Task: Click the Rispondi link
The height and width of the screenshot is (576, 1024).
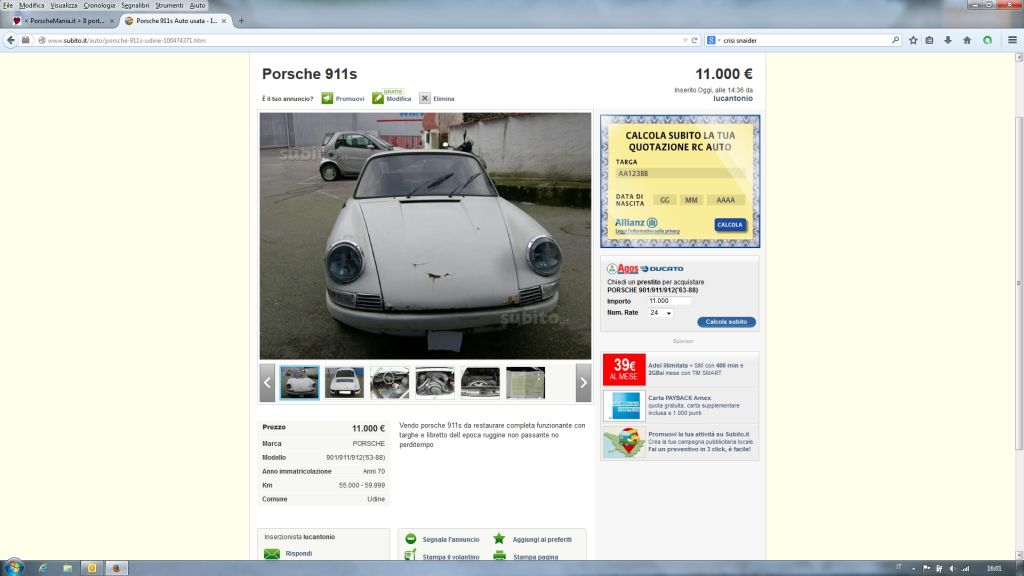Action: tap(298, 554)
